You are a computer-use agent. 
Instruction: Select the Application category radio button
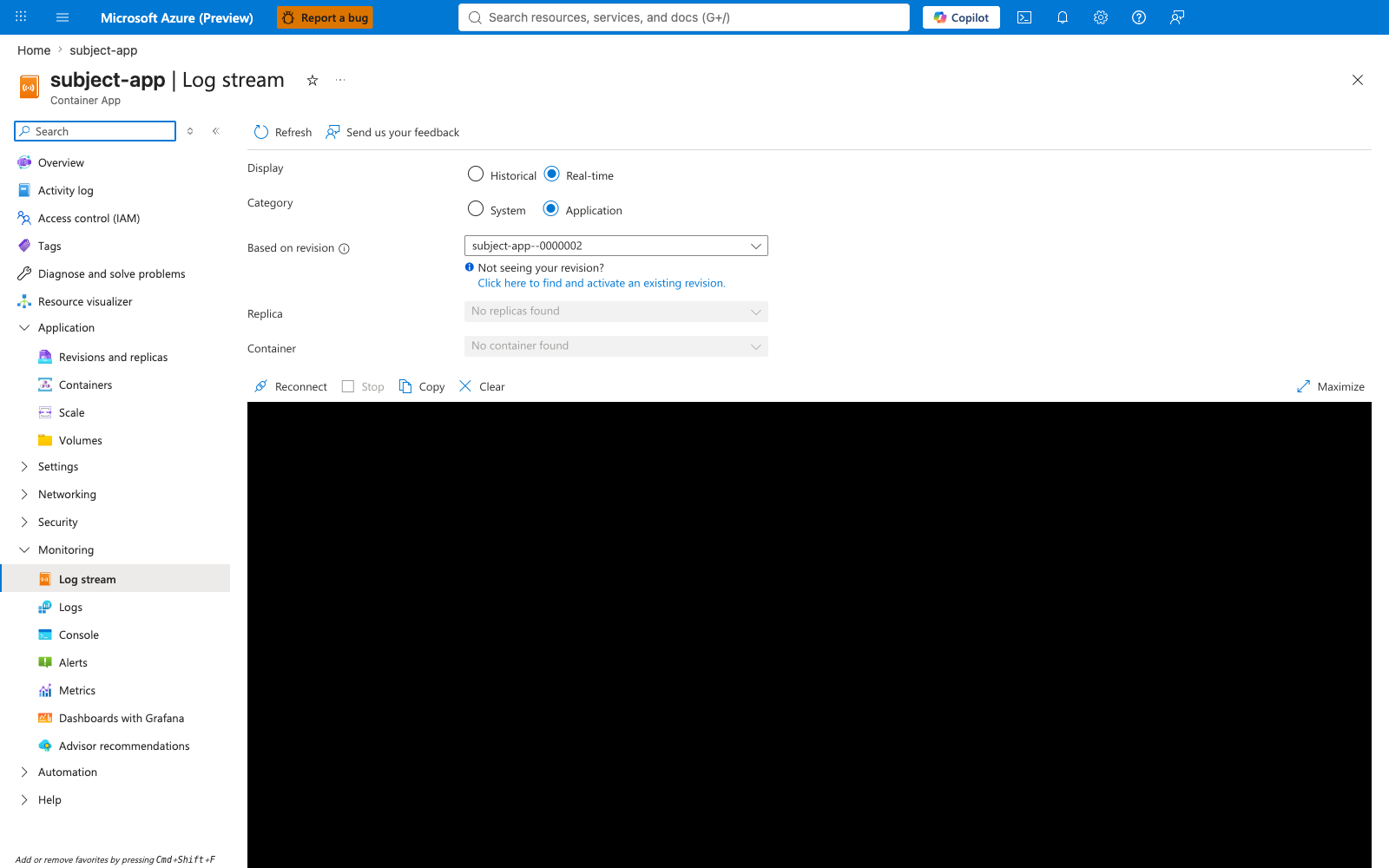coord(550,208)
